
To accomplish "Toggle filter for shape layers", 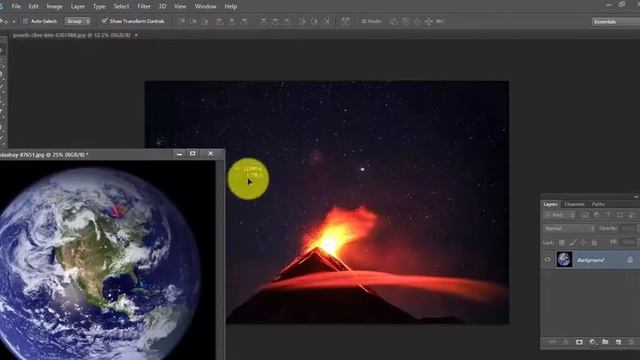I will coord(620,215).
